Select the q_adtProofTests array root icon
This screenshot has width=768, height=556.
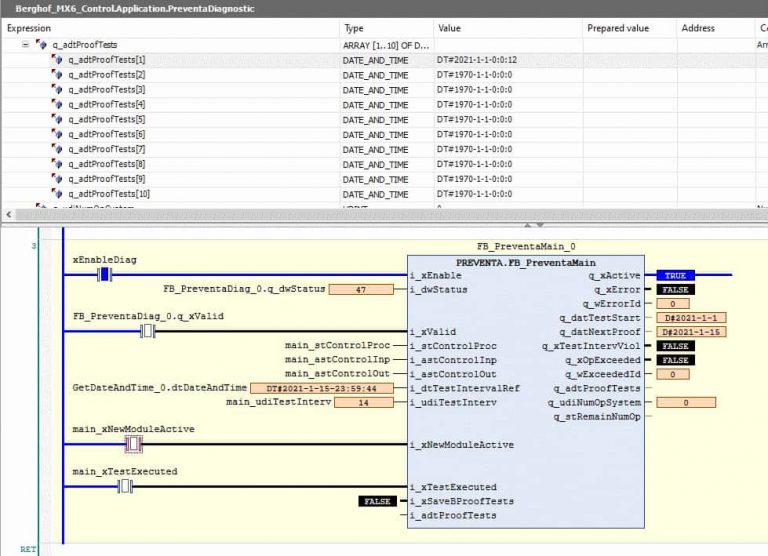tap(41, 45)
